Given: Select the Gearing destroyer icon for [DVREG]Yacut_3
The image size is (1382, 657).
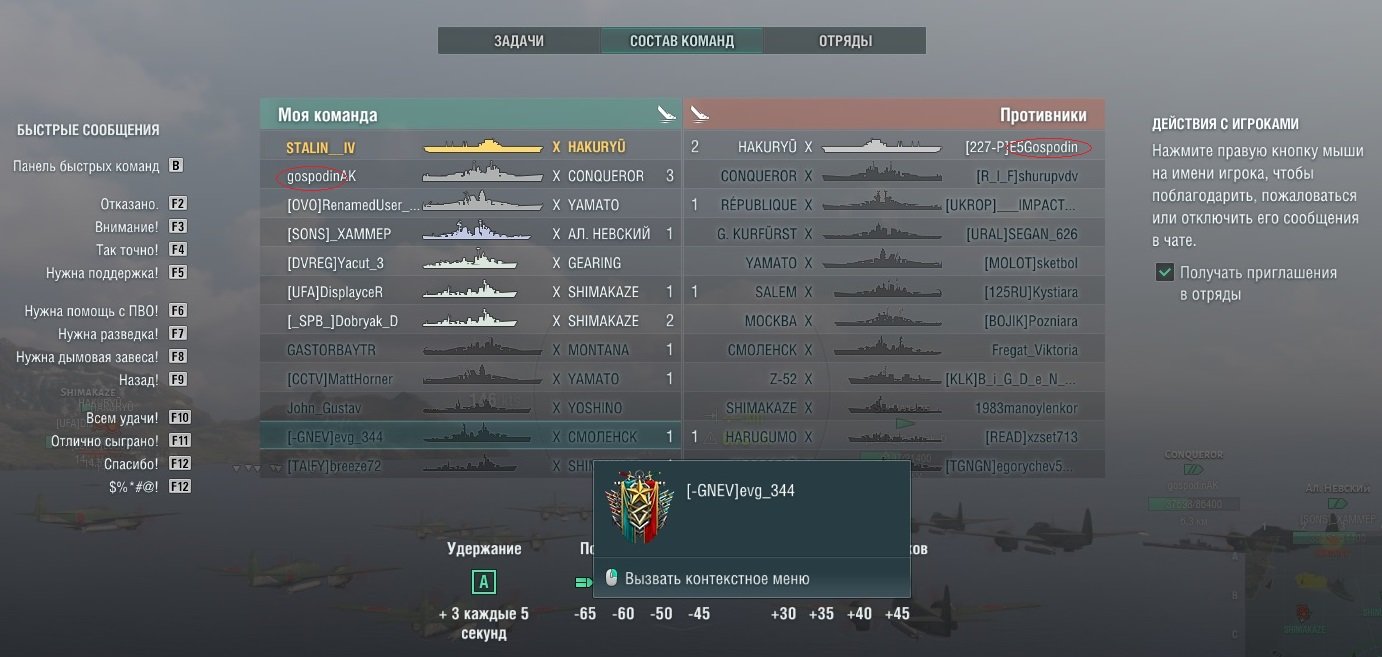Looking at the screenshot, I should coord(470,263).
